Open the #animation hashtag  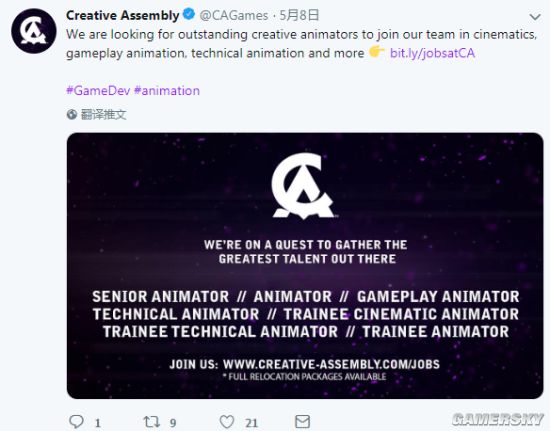167,90
